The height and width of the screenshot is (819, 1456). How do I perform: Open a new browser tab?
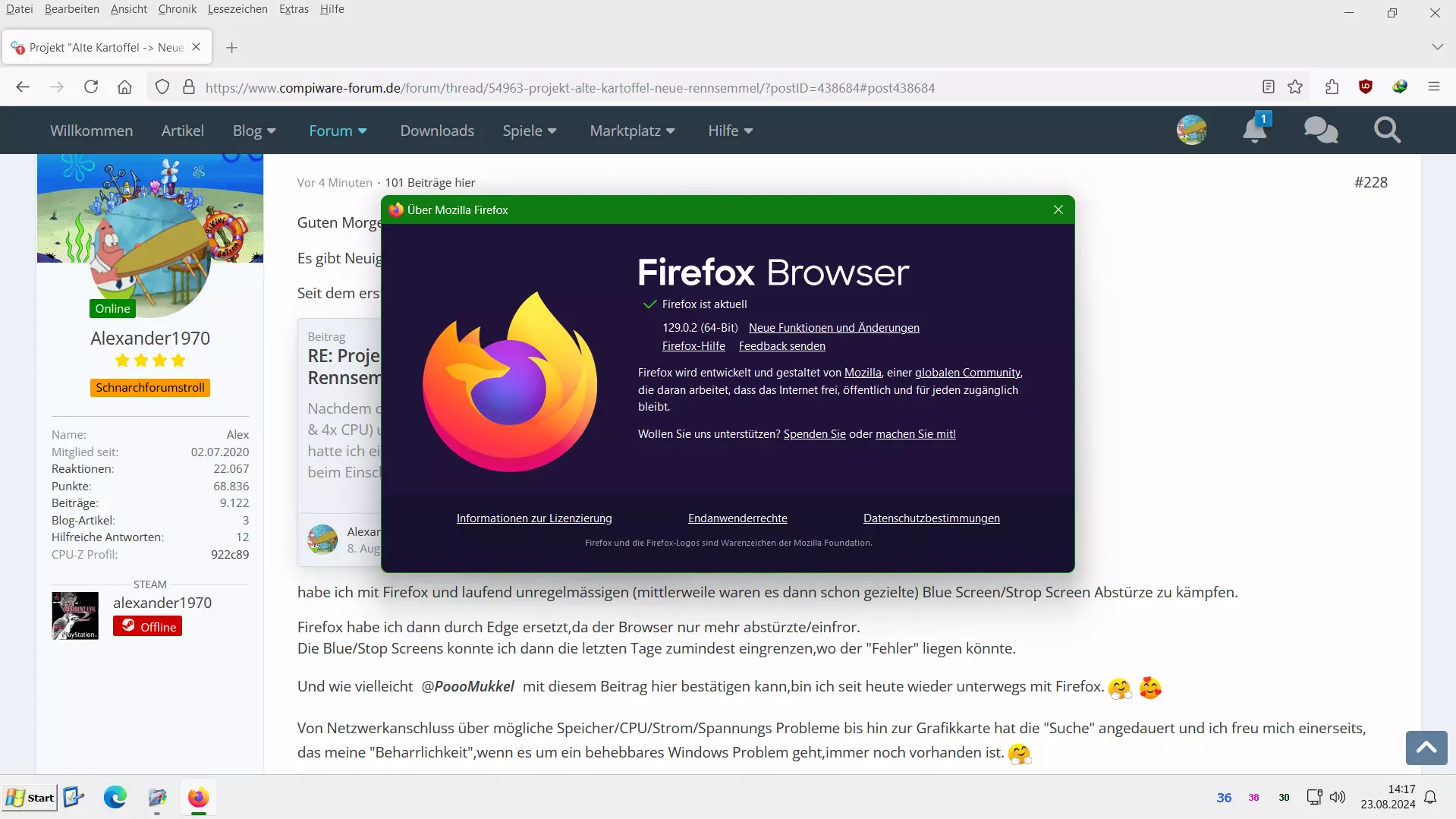[232, 48]
